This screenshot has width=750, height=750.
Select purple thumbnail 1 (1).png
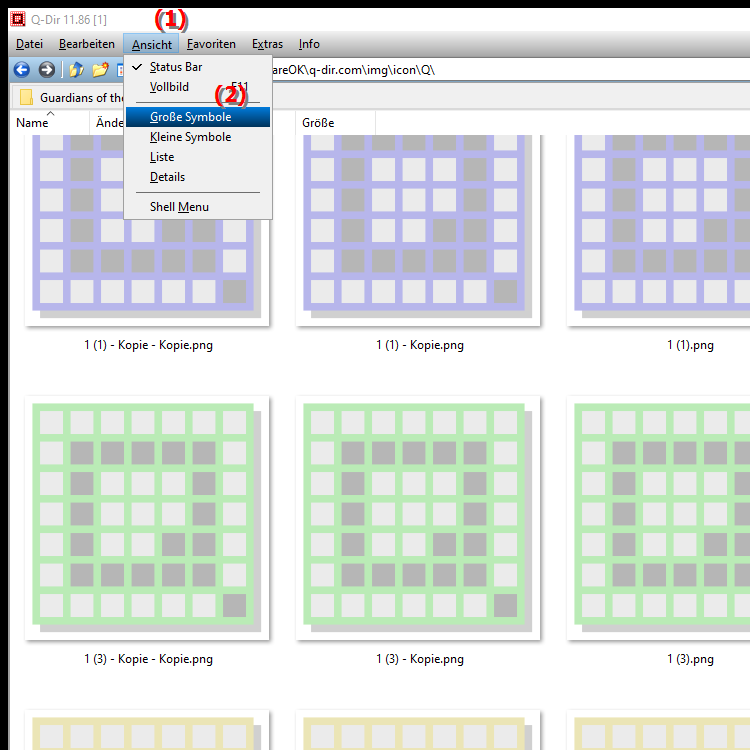[x=659, y=230]
